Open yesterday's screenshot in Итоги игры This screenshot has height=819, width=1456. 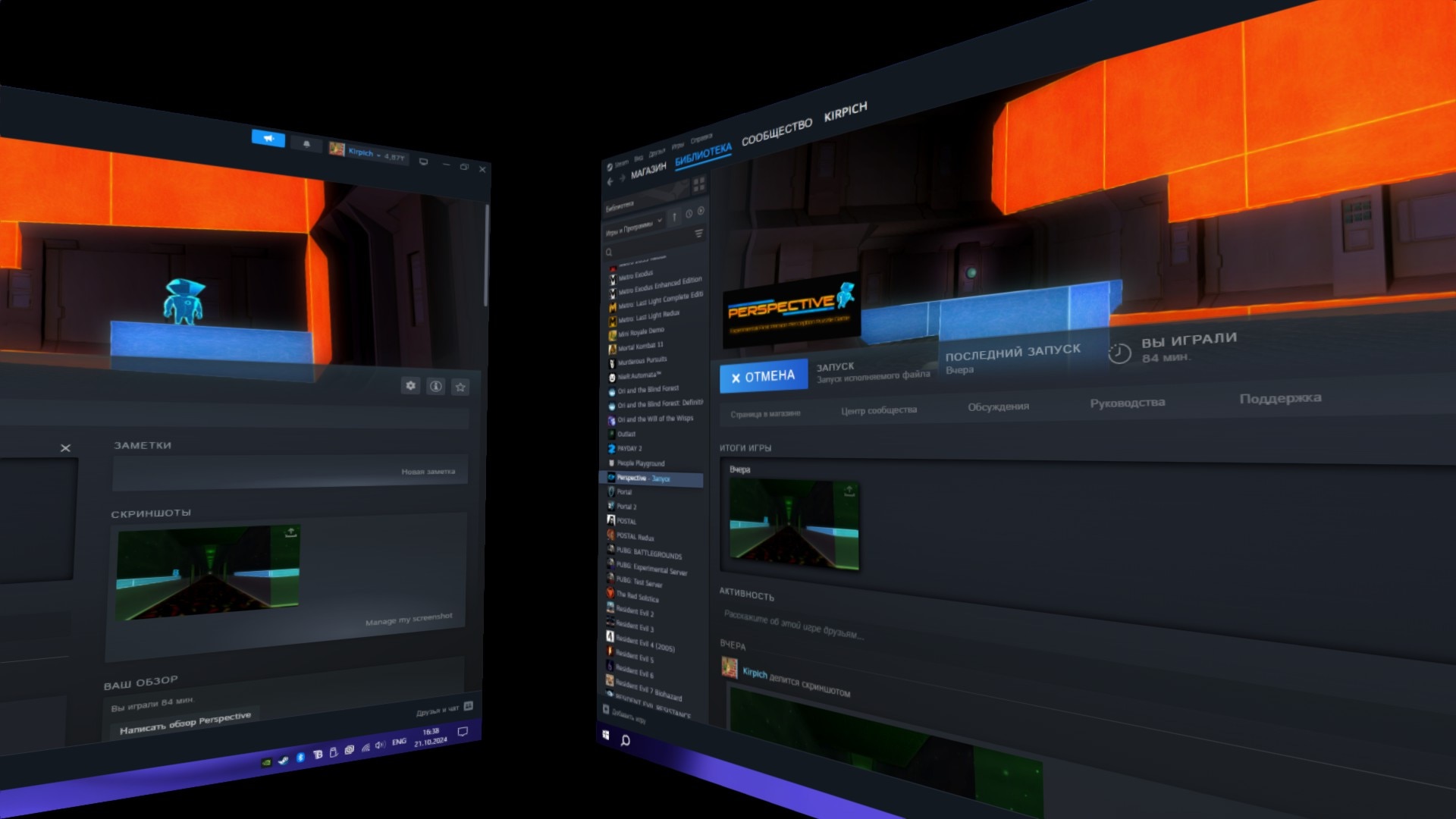pos(794,524)
